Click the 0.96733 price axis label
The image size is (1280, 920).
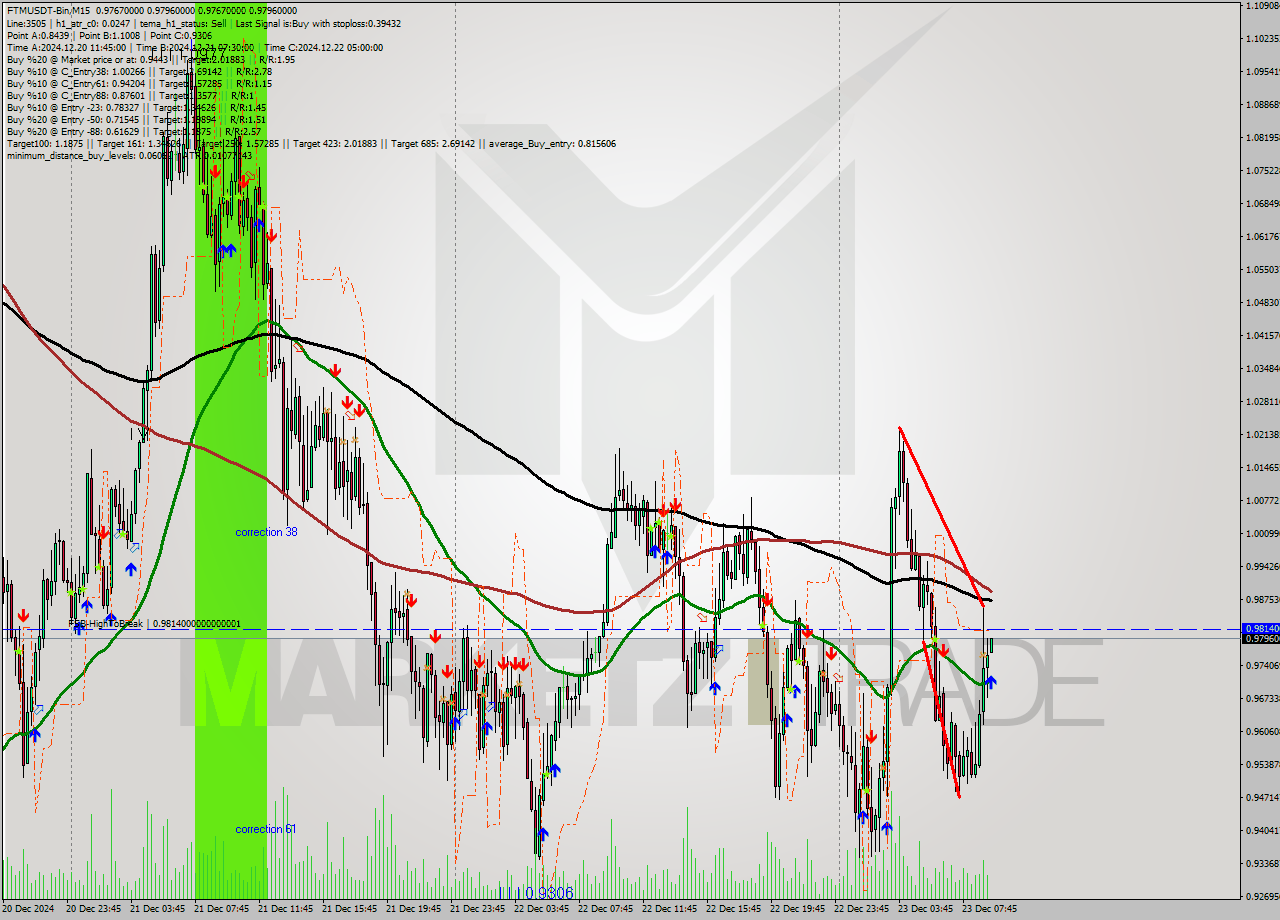(1262, 698)
